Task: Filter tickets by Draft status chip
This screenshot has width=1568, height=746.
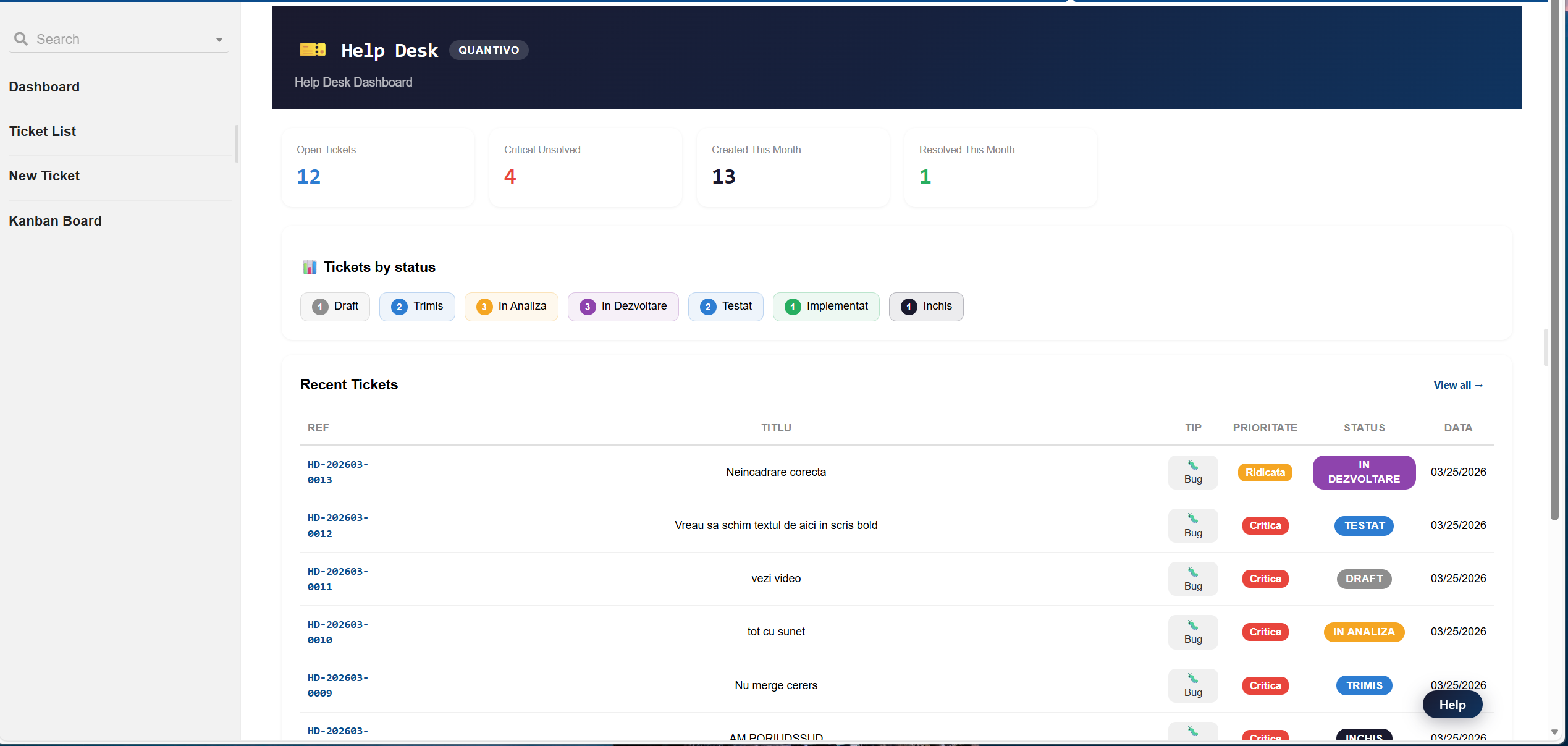Action: click(335, 307)
